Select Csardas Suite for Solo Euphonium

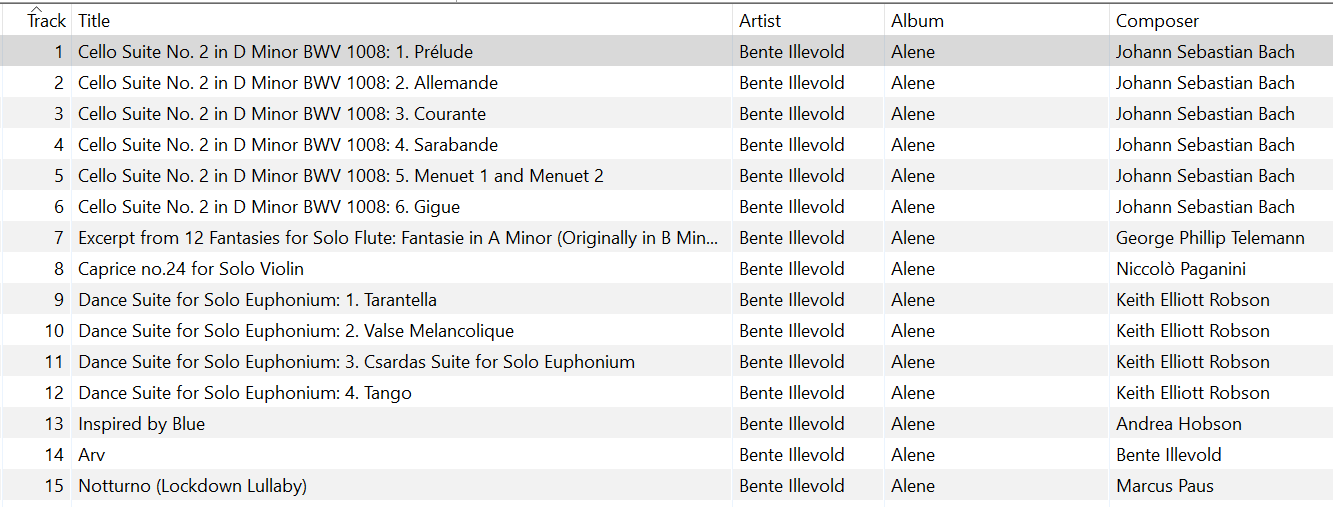pos(356,362)
